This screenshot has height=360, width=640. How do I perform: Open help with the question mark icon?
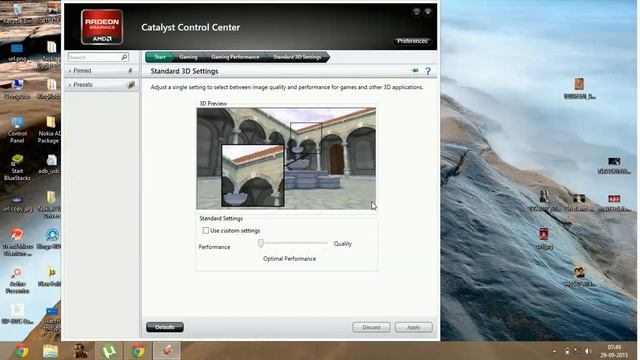(428, 71)
